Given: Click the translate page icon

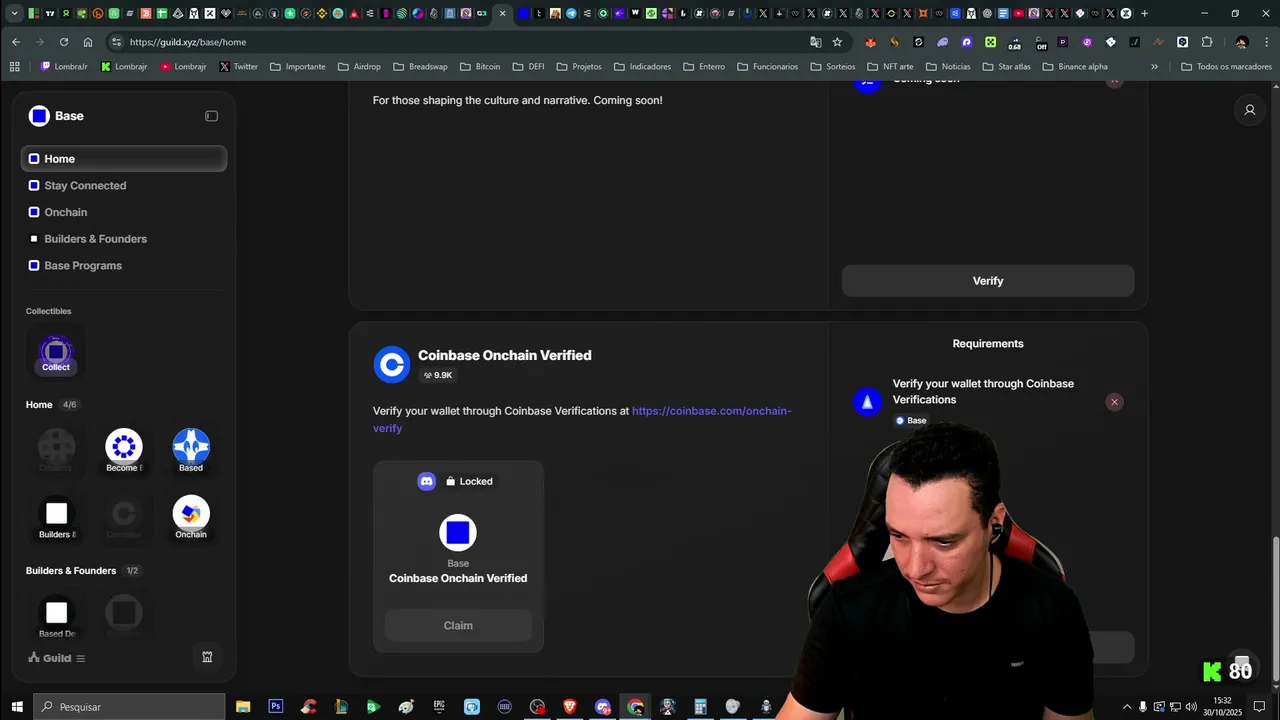Looking at the screenshot, I should 816,42.
